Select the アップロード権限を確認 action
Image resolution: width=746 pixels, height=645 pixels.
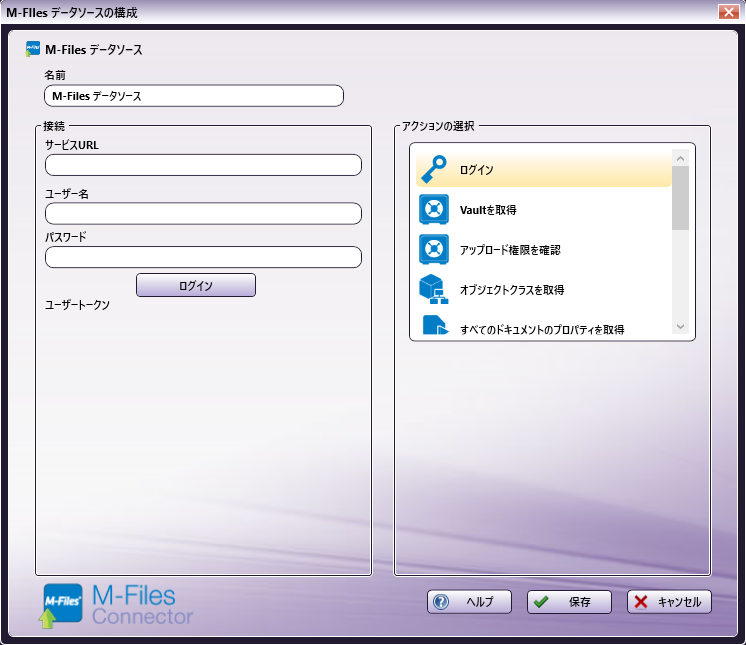pos(543,249)
